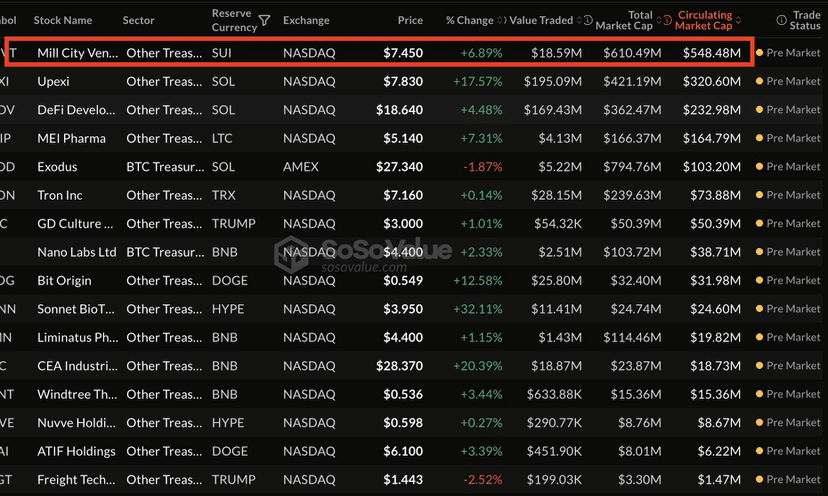Open the GD Culture ... stock name
The image size is (828, 496).
coord(75,224)
